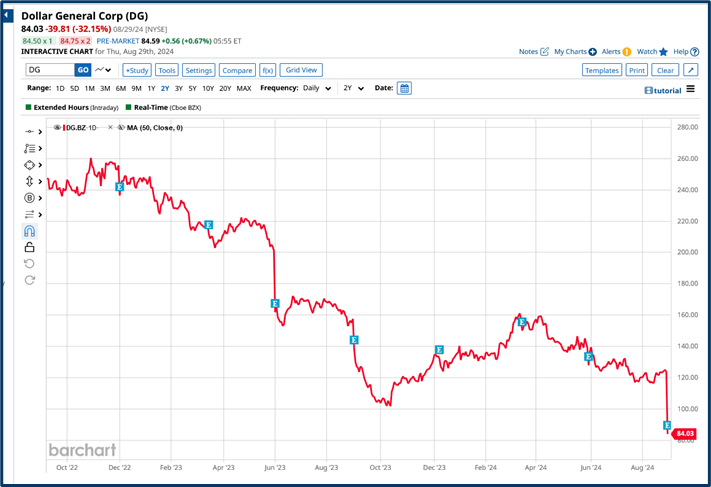Toggle visibility eye for DG.BZ series
711x487 pixels.
pyautogui.click(x=58, y=128)
